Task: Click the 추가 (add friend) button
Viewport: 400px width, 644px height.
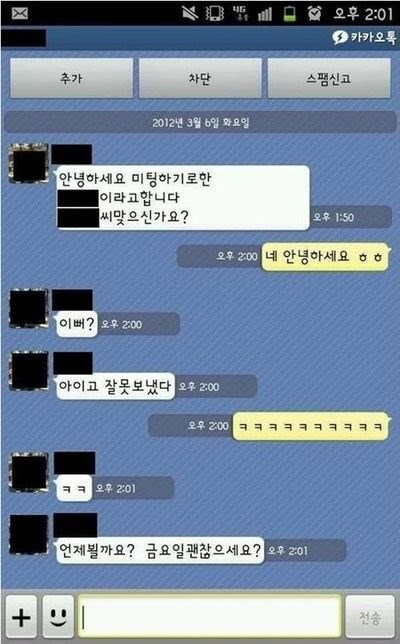Action: [71, 78]
